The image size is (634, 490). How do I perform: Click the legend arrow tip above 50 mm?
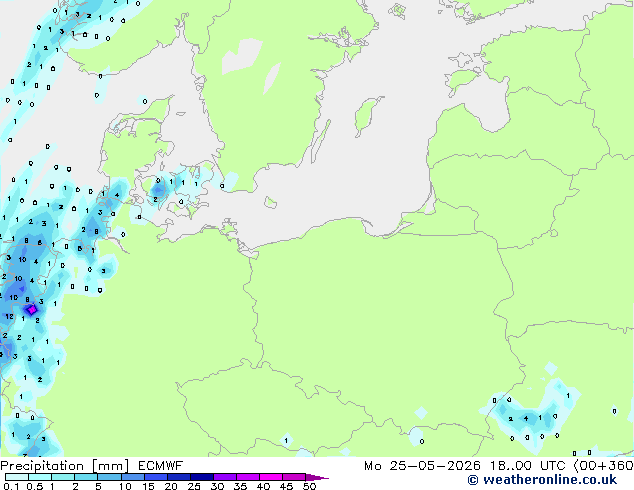[317, 478]
